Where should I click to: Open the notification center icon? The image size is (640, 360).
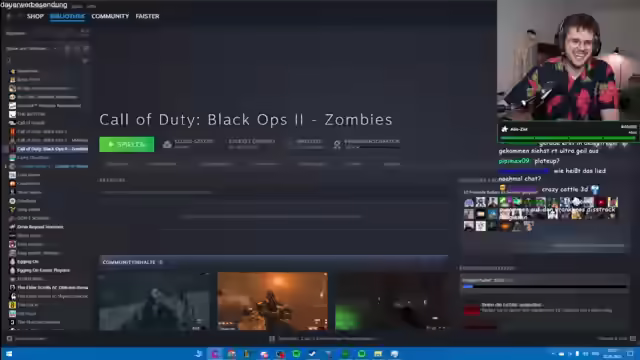coord(631,354)
